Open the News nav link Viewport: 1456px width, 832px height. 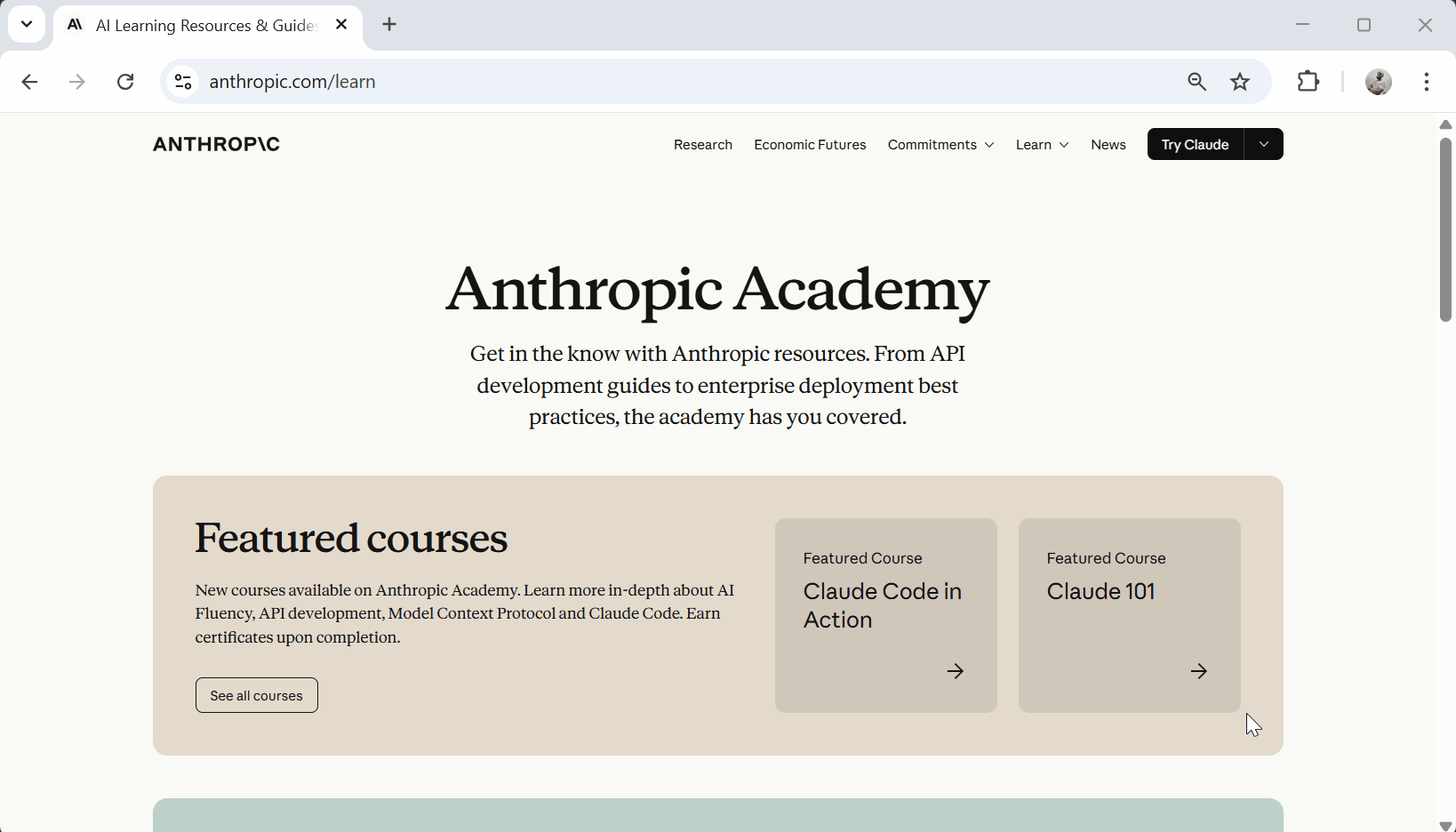pos(1108,145)
